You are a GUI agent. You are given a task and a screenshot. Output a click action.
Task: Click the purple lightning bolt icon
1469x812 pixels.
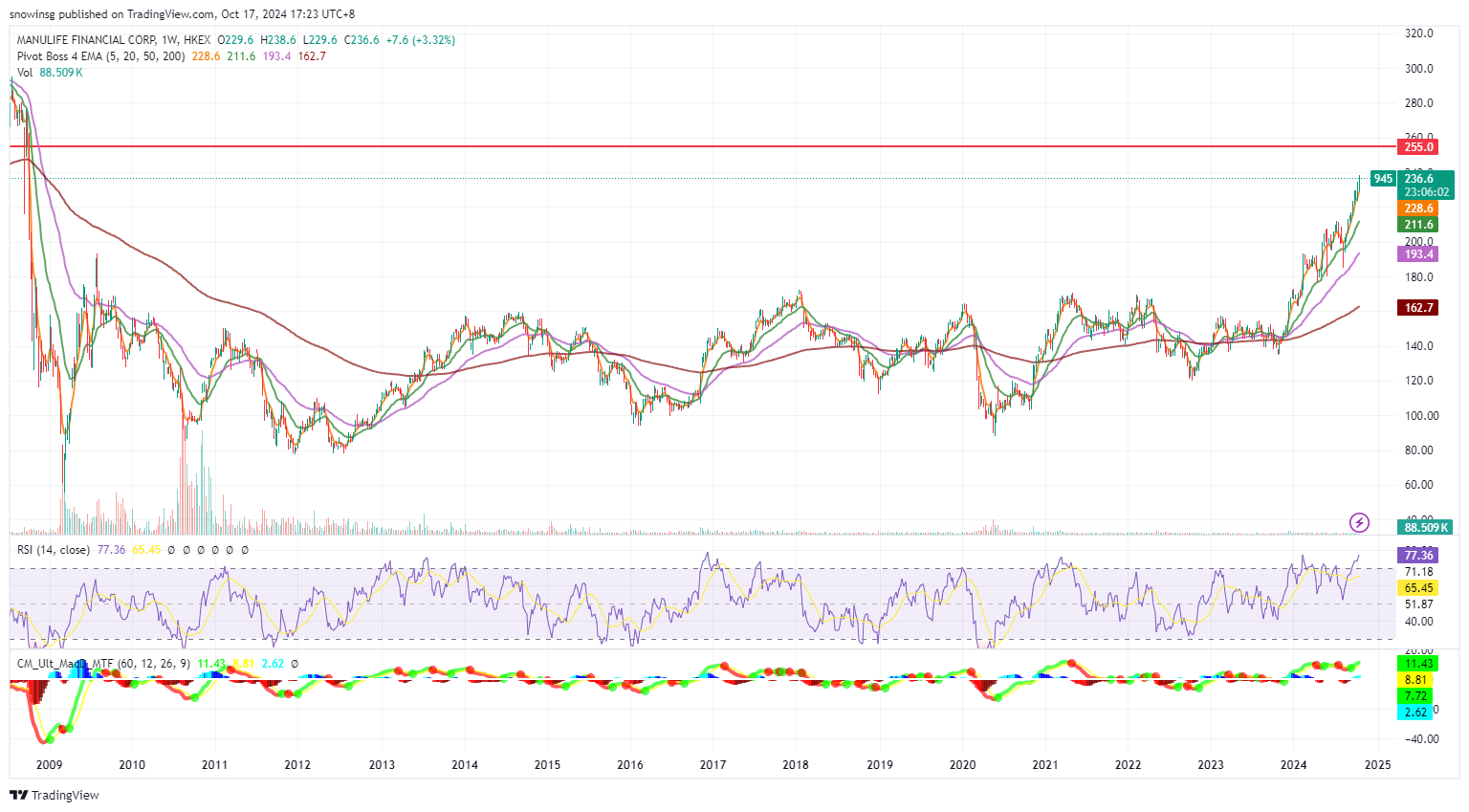(1359, 522)
